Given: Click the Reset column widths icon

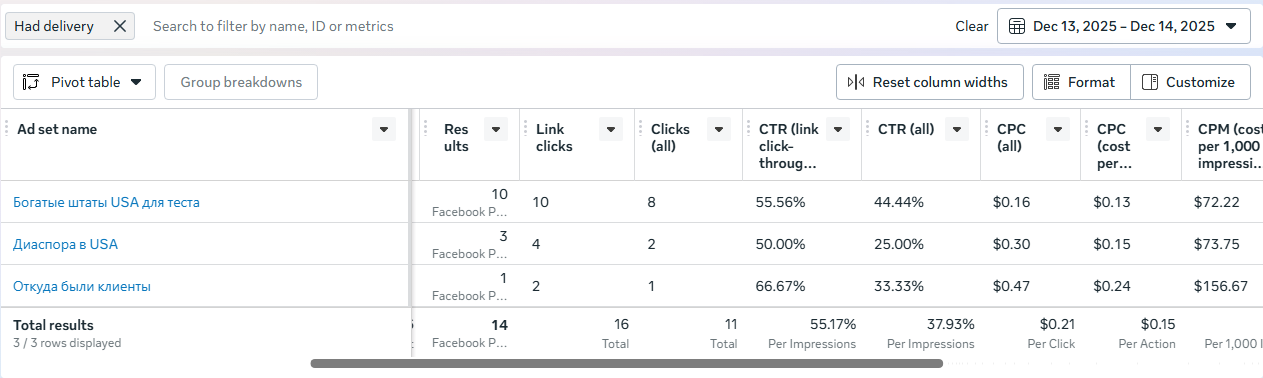Looking at the screenshot, I should click(x=855, y=82).
